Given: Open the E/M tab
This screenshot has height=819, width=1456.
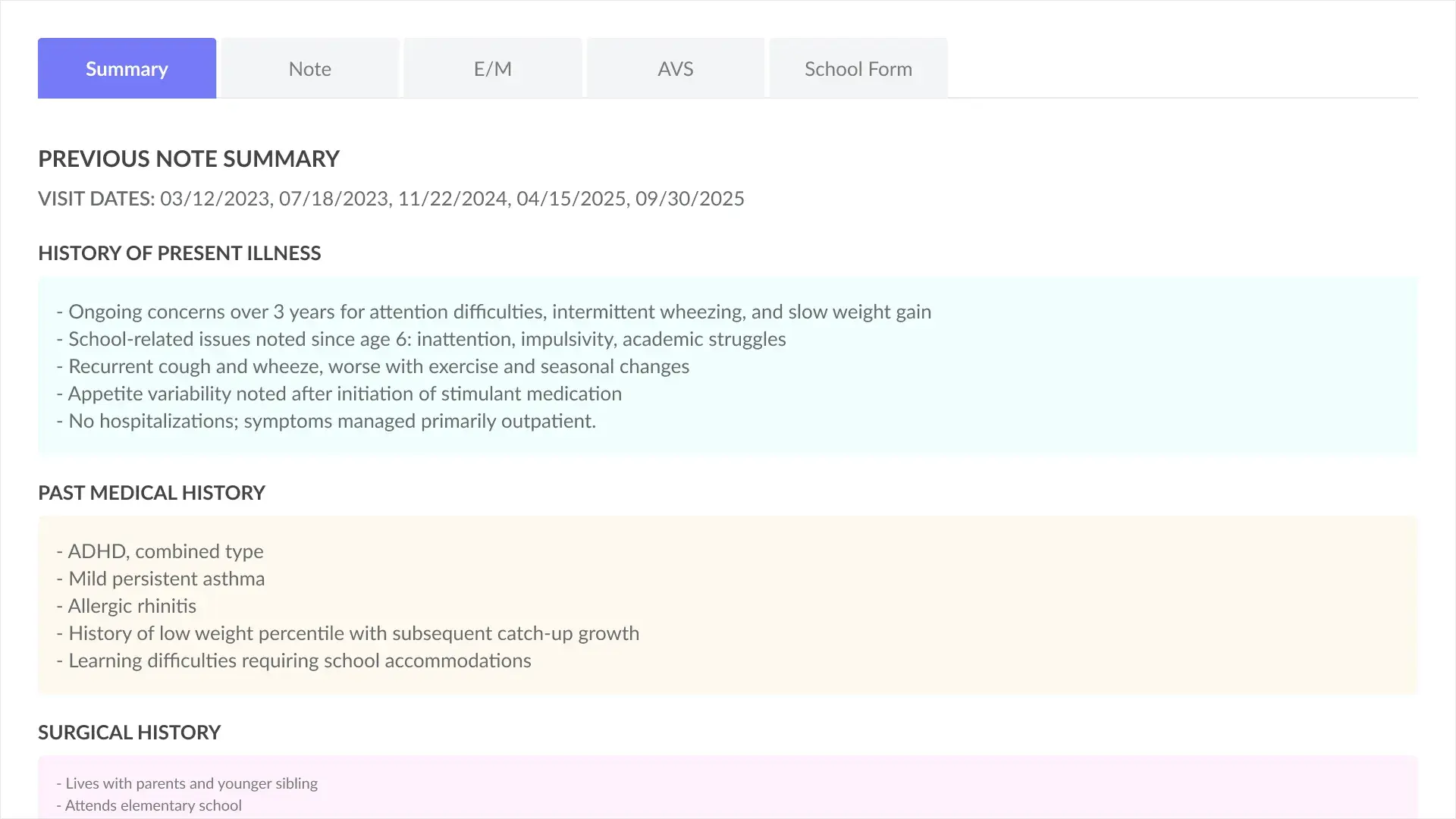Looking at the screenshot, I should point(492,68).
